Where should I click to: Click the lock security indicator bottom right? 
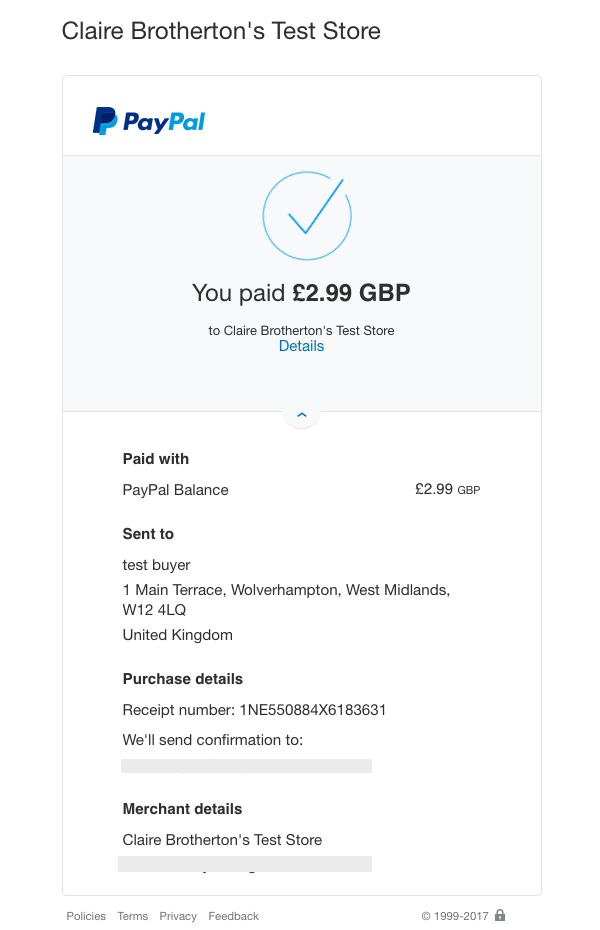click(499, 915)
